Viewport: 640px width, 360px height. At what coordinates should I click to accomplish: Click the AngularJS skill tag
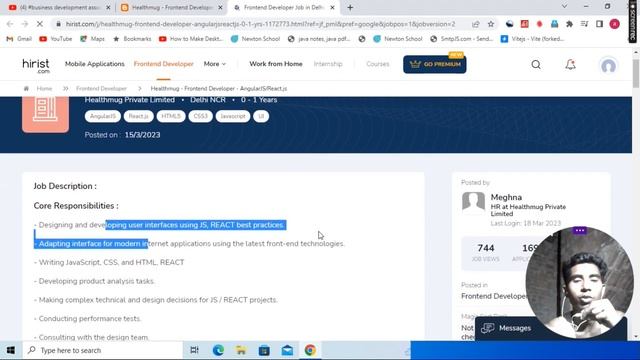(x=103, y=116)
